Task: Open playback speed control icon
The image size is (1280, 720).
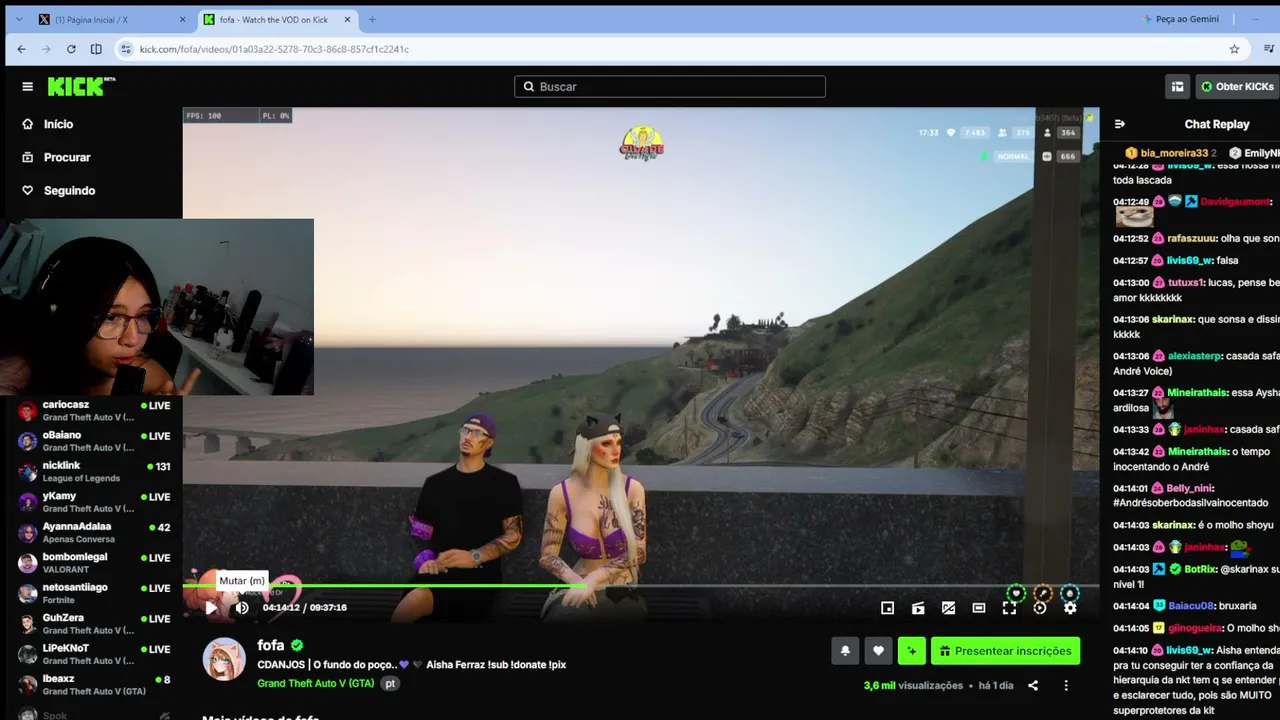Action: 1040,608
